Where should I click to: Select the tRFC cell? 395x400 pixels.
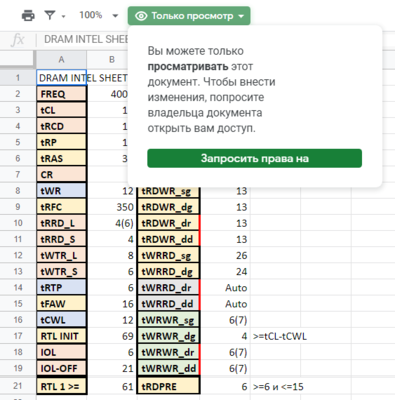click(x=61, y=207)
